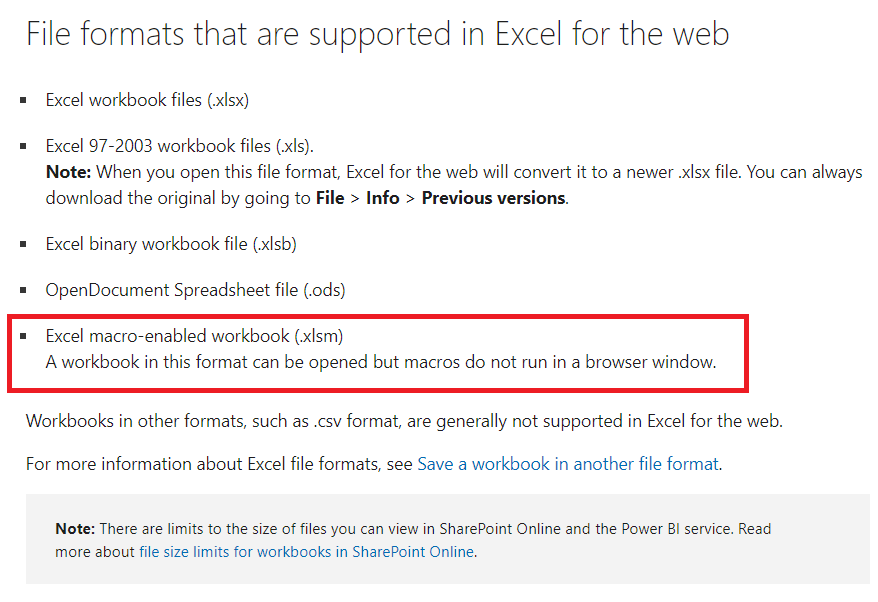The image size is (878, 602).
Task: Click the bullet marker beside the .ods item
Action: [24, 291]
